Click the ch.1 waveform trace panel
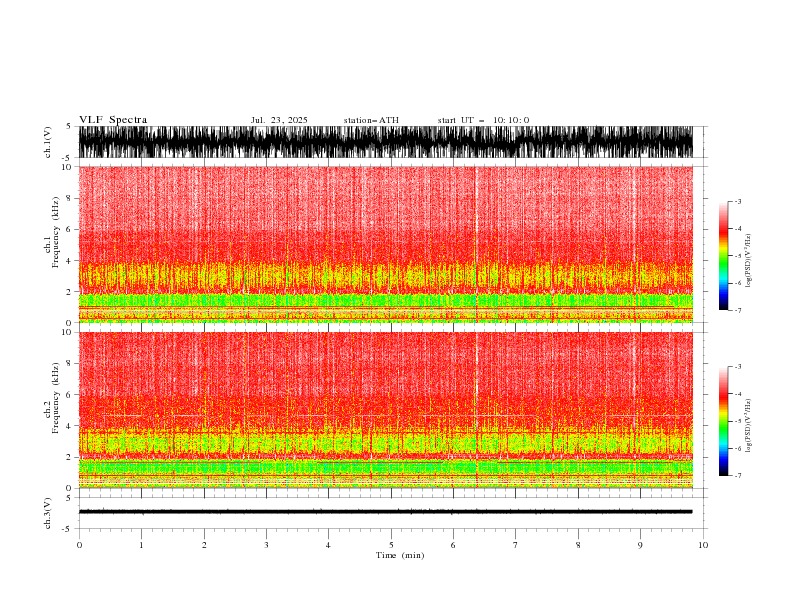The image size is (792, 612). 386,142
